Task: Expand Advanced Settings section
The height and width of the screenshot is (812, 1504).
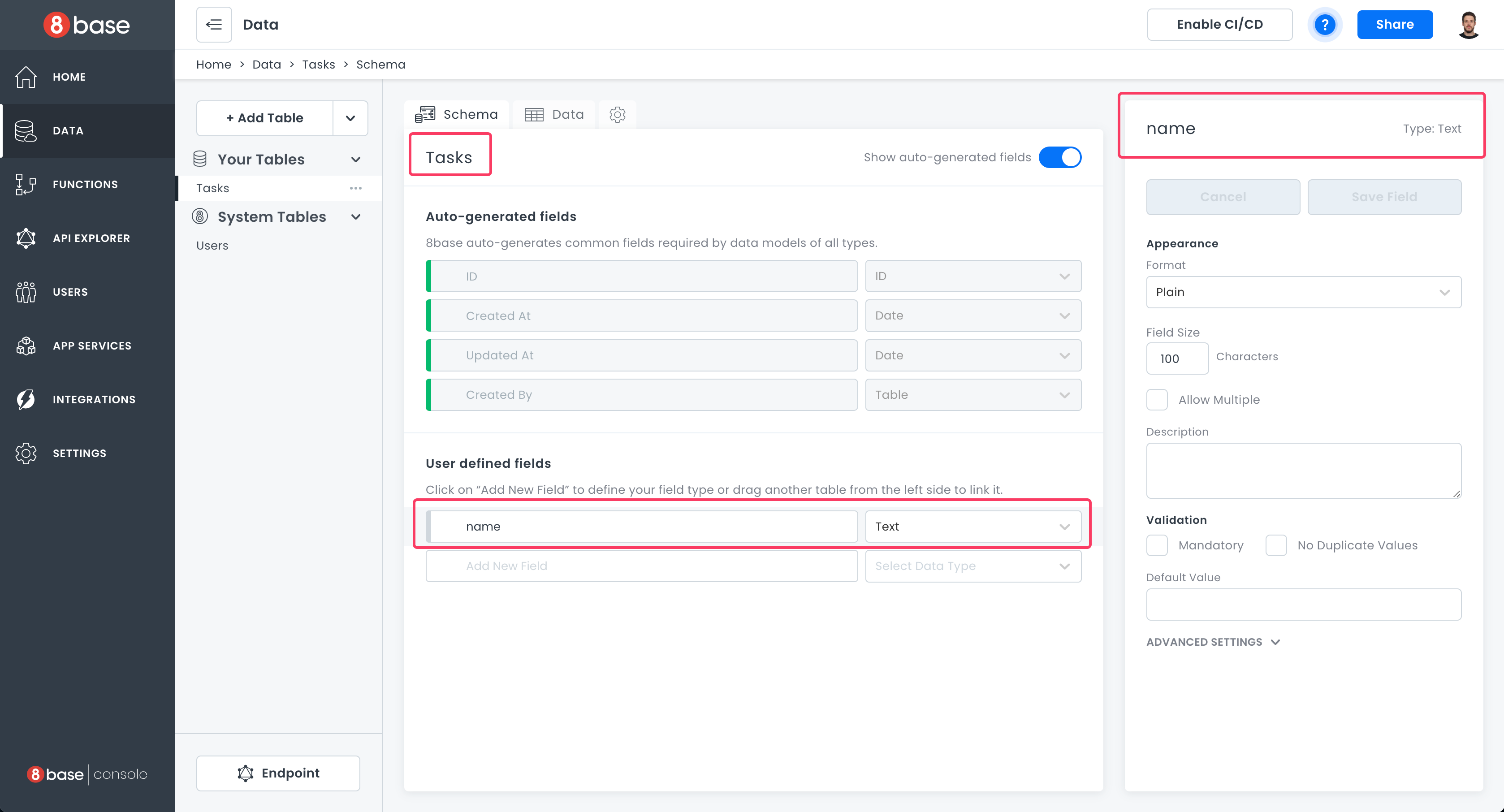Action: point(1213,642)
